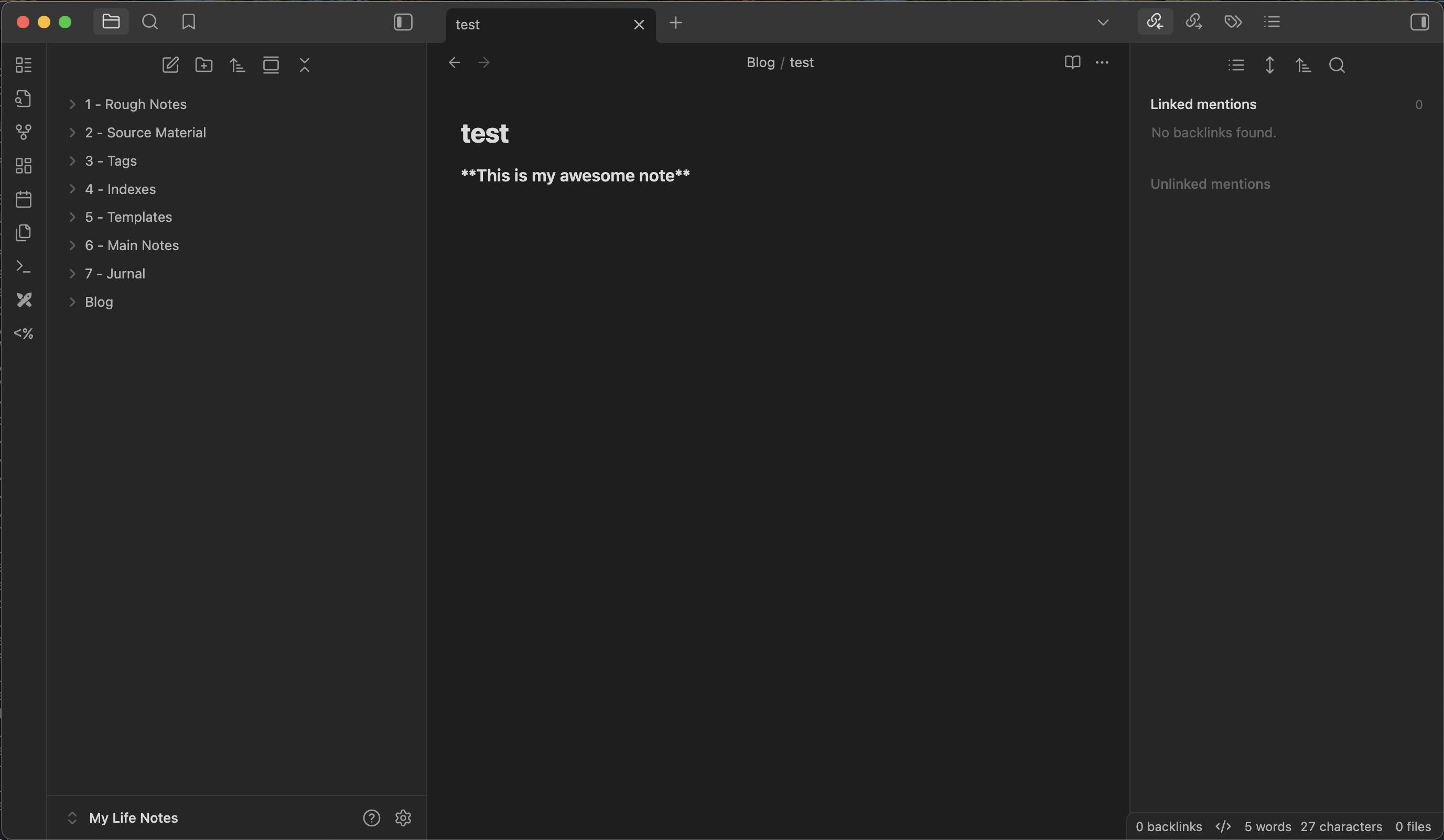Expand the Unlinked mentions section
The height and width of the screenshot is (840, 1444).
[1210, 184]
